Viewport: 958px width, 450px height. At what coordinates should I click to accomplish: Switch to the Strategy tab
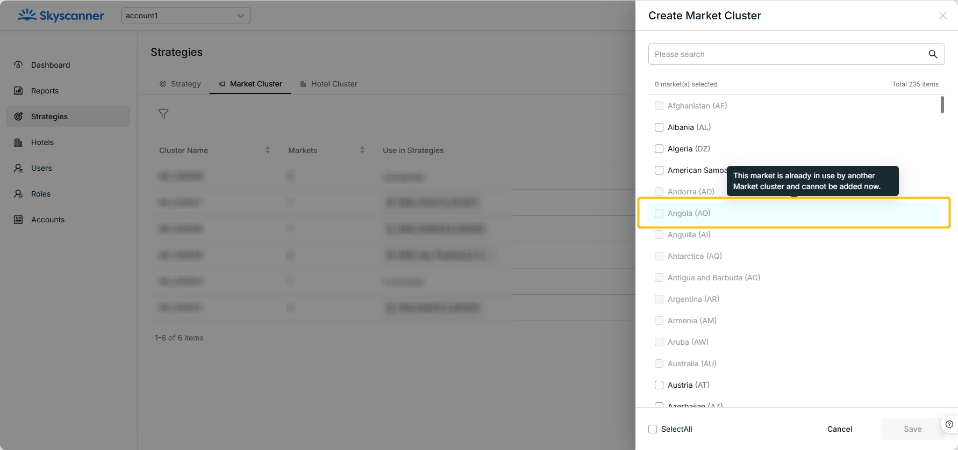180,84
